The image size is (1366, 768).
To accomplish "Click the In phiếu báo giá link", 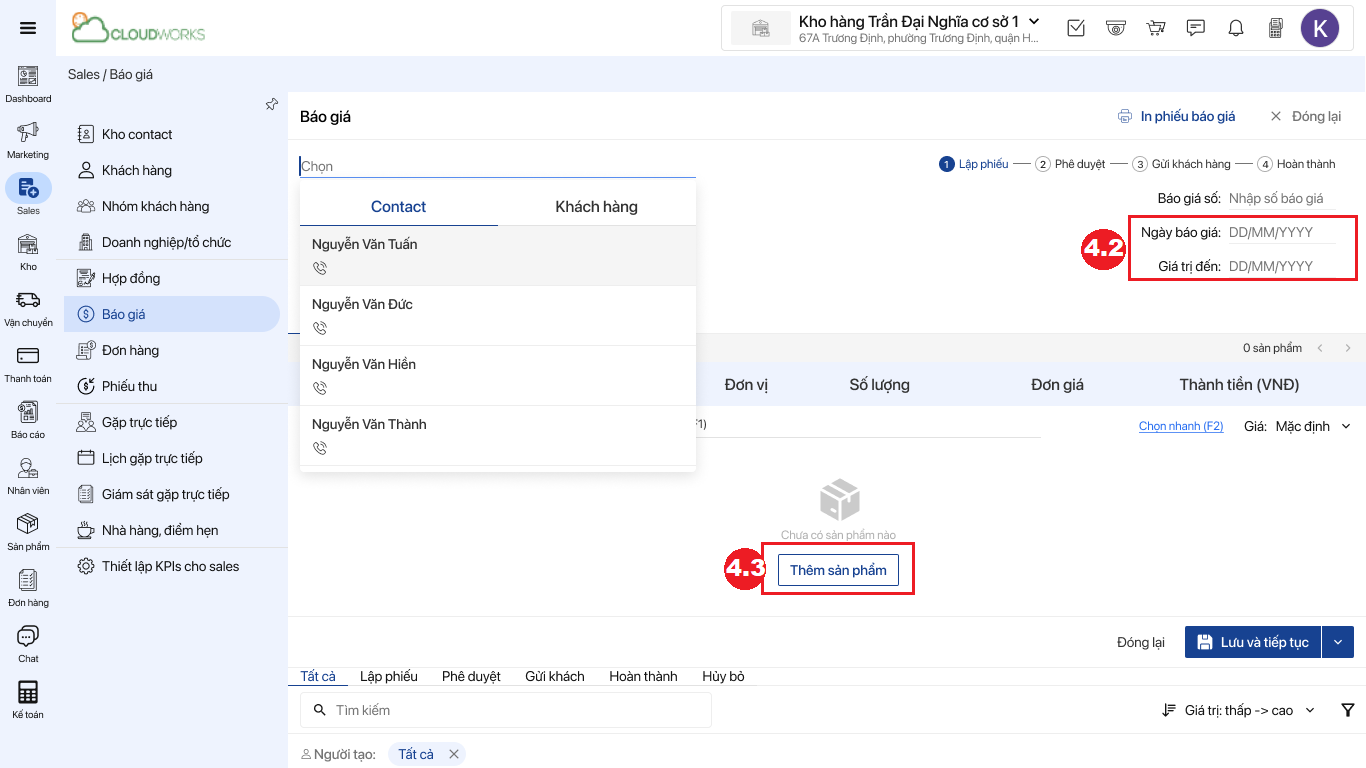I will click(x=1176, y=116).
